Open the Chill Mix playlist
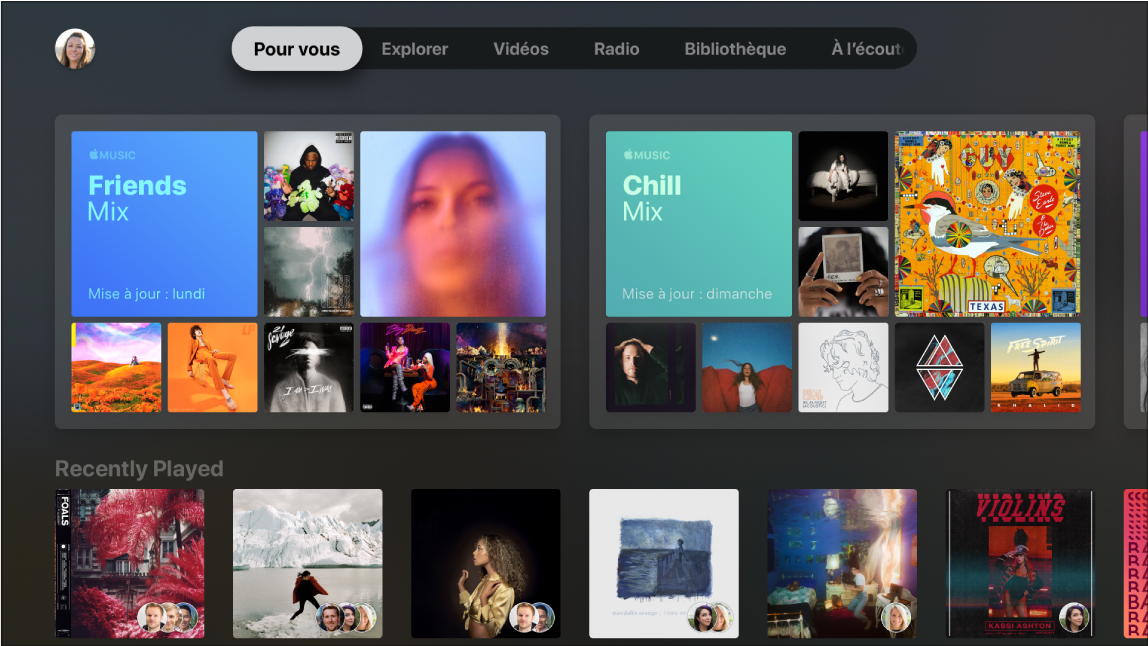 pyautogui.click(x=698, y=222)
